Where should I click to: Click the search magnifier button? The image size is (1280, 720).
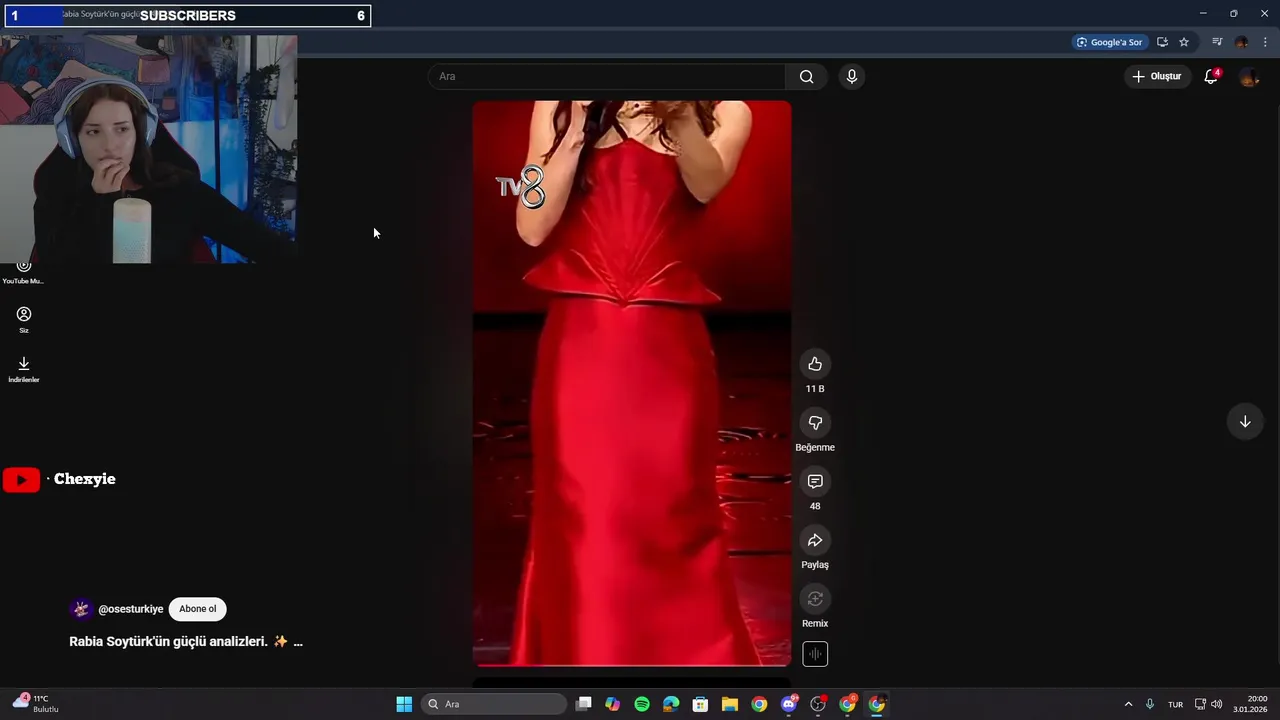pos(806,77)
